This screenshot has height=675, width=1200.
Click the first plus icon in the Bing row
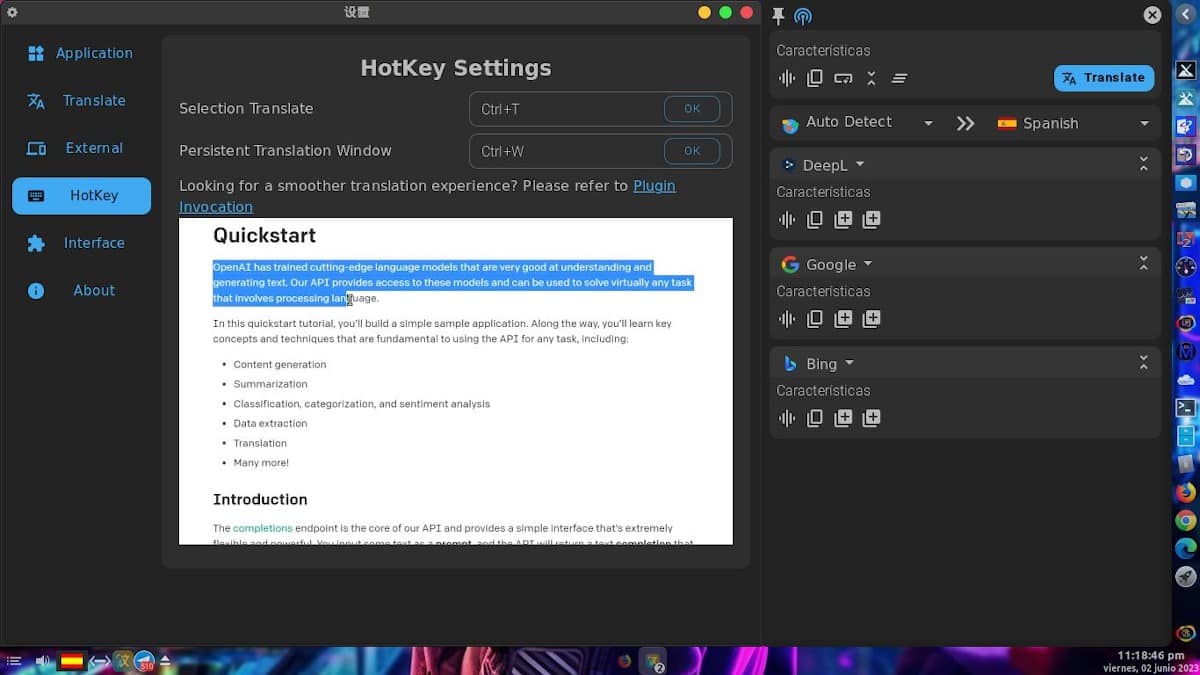(843, 419)
